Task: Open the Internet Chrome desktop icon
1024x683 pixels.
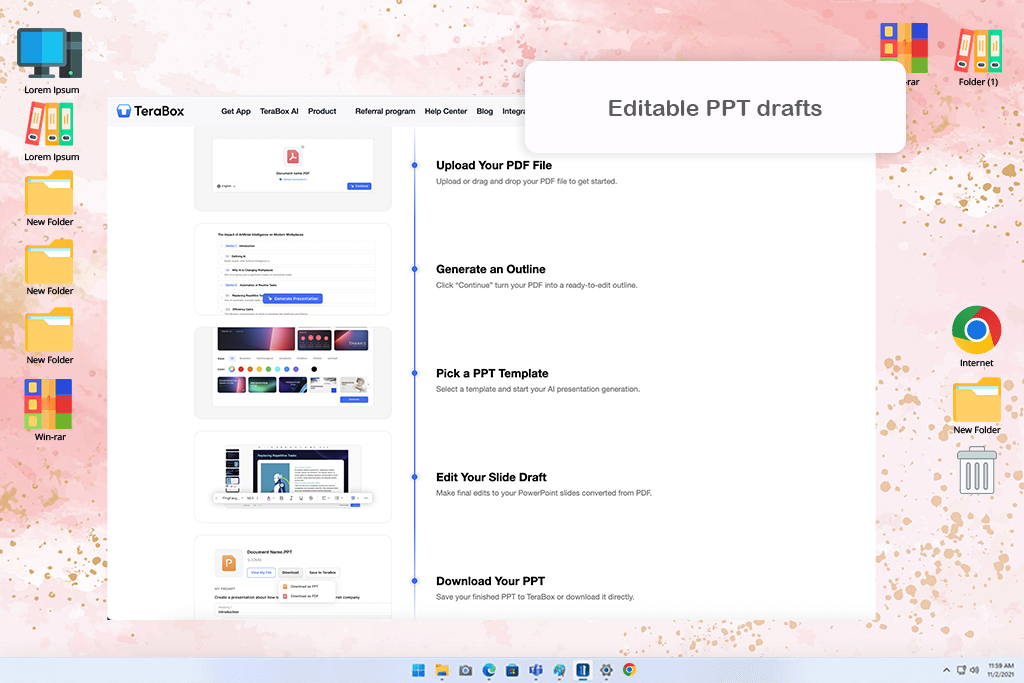Action: pyautogui.click(x=976, y=336)
